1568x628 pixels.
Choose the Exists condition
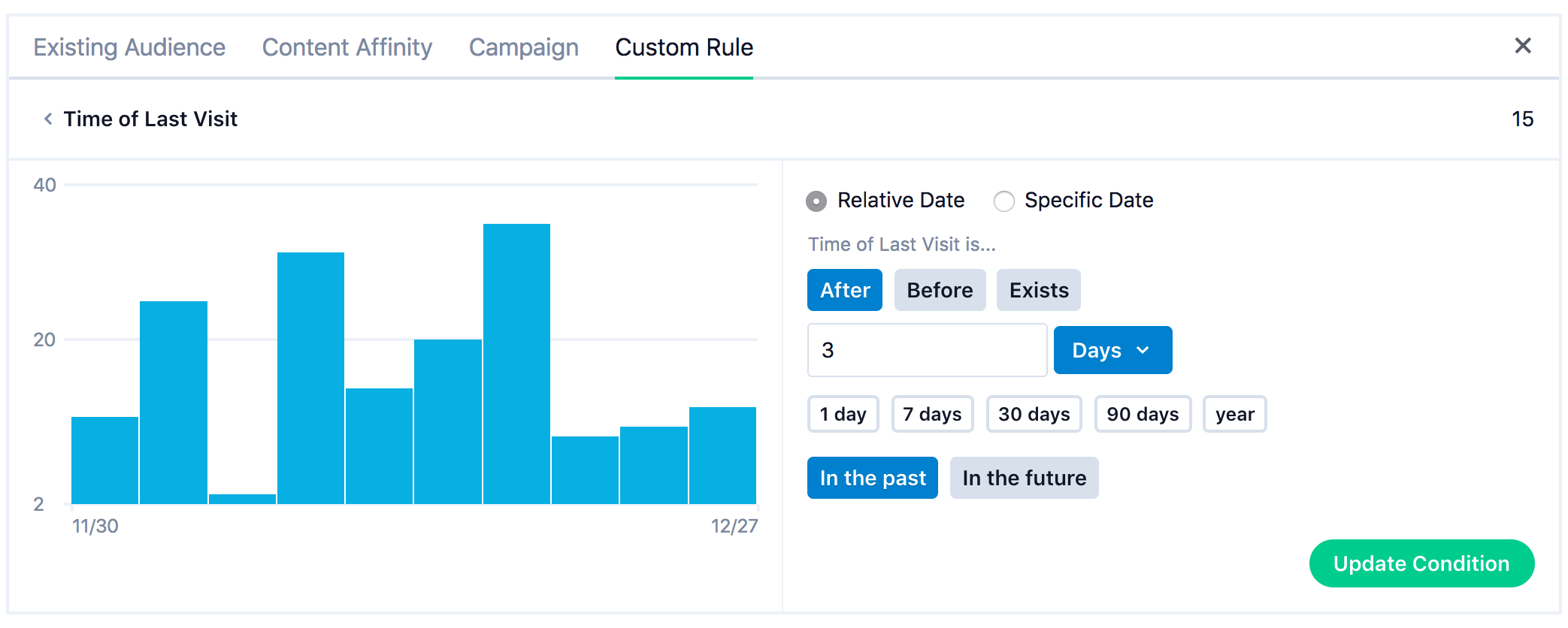click(x=1038, y=290)
